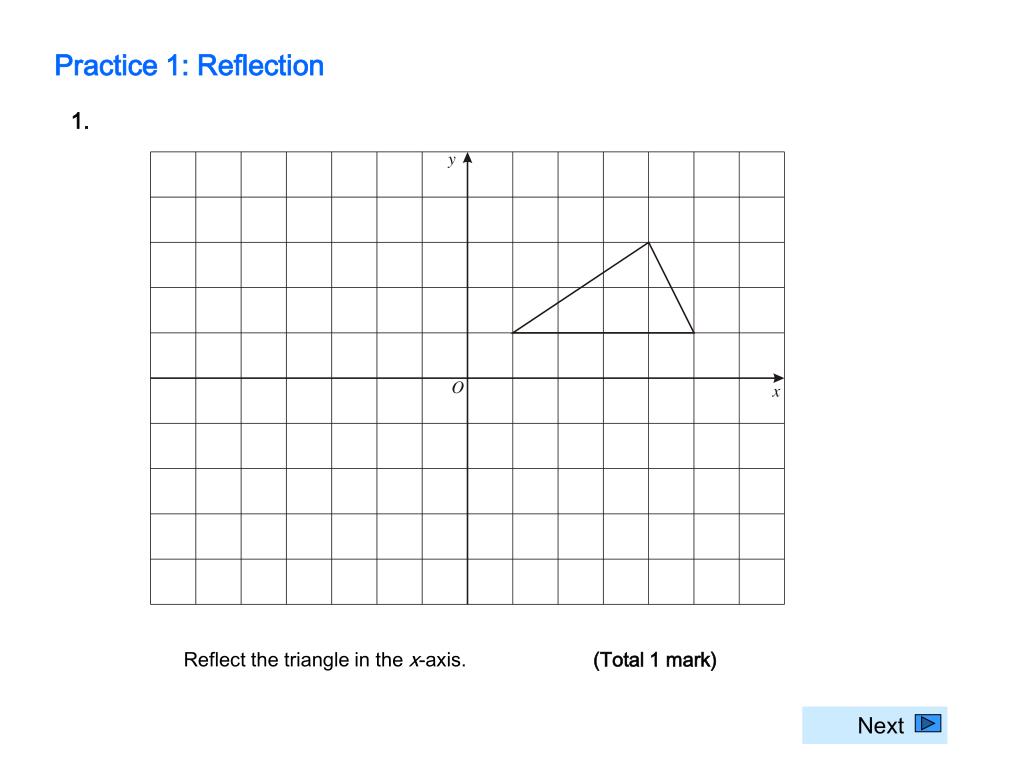Click question number 1. label

point(80,121)
